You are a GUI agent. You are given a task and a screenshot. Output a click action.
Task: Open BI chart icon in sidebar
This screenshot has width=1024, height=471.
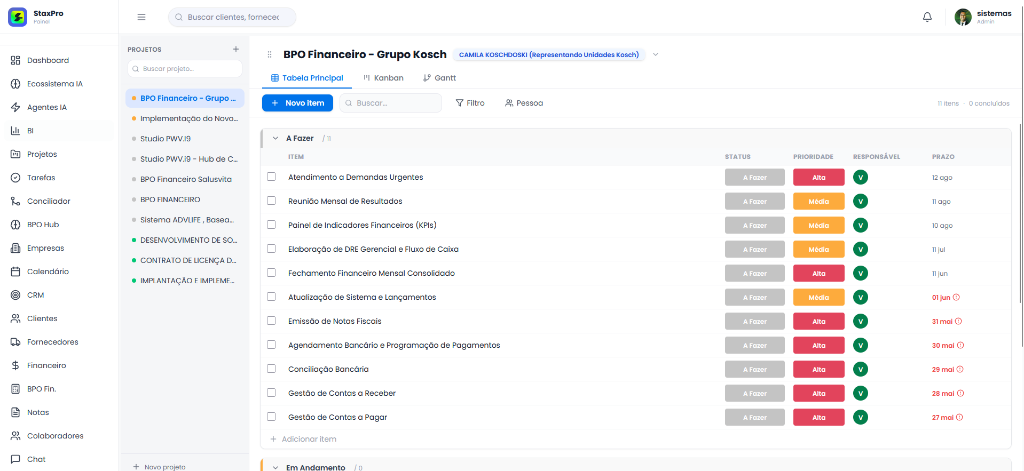pyautogui.click(x=16, y=131)
